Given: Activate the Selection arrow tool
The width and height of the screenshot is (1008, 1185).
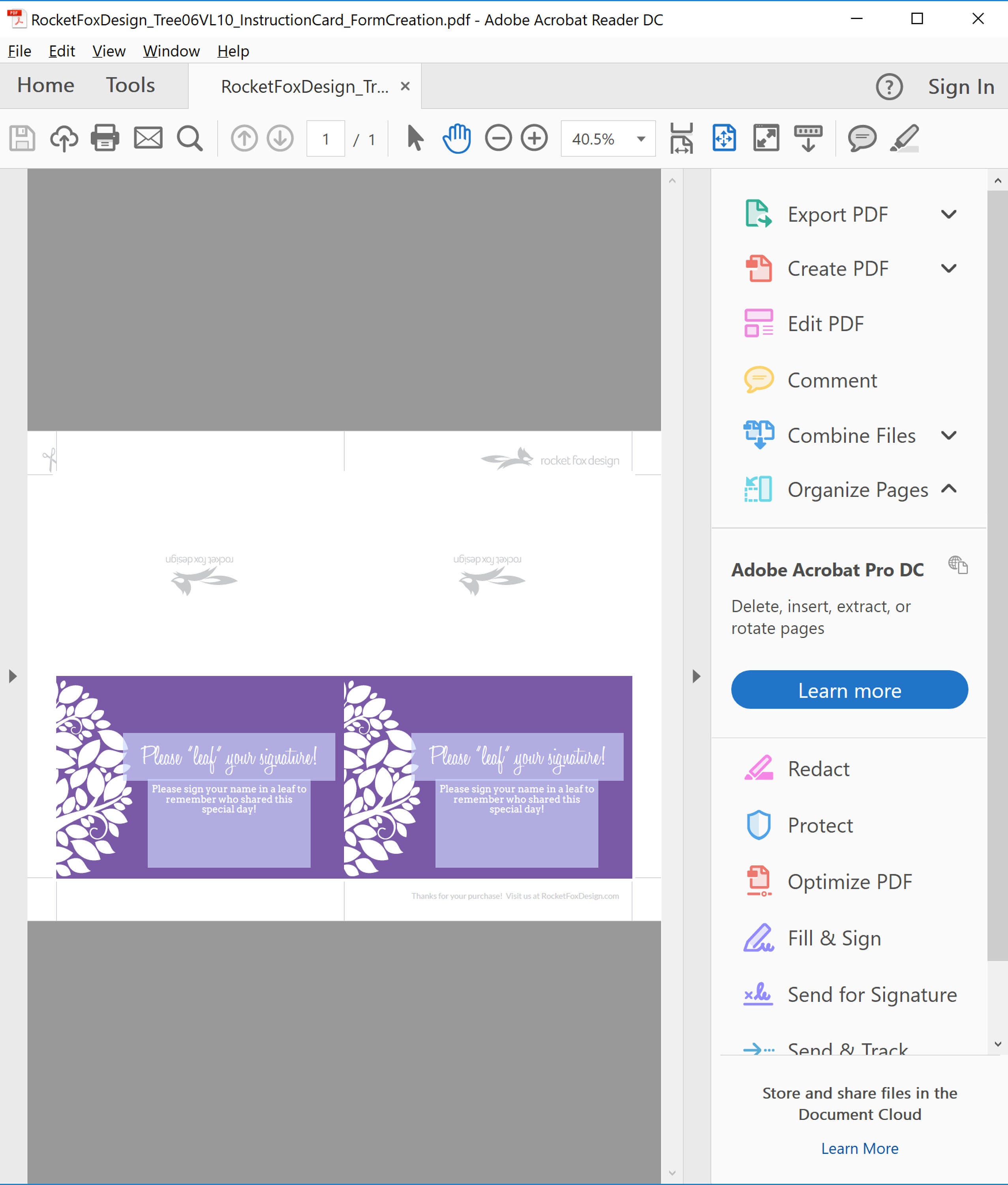Looking at the screenshot, I should [415, 138].
